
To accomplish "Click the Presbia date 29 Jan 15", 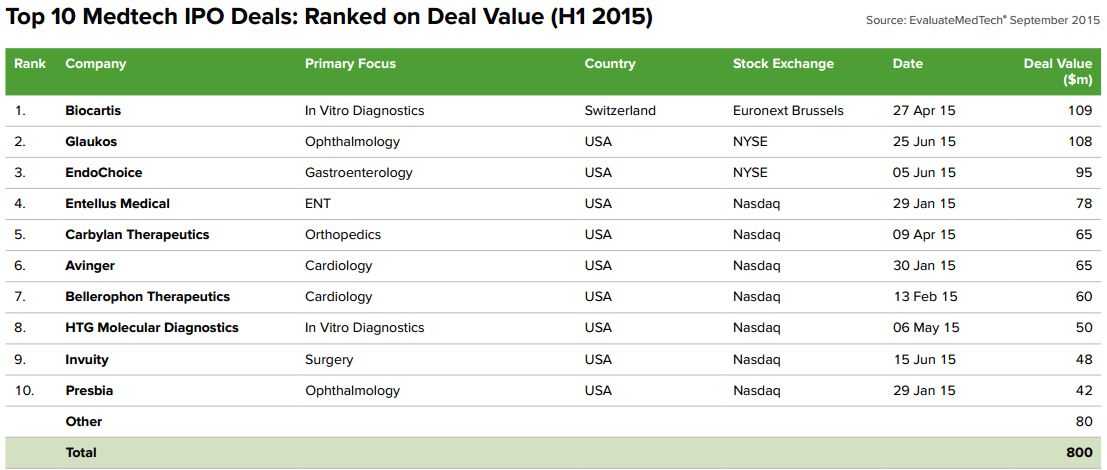I will pyautogui.click(x=924, y=390).
